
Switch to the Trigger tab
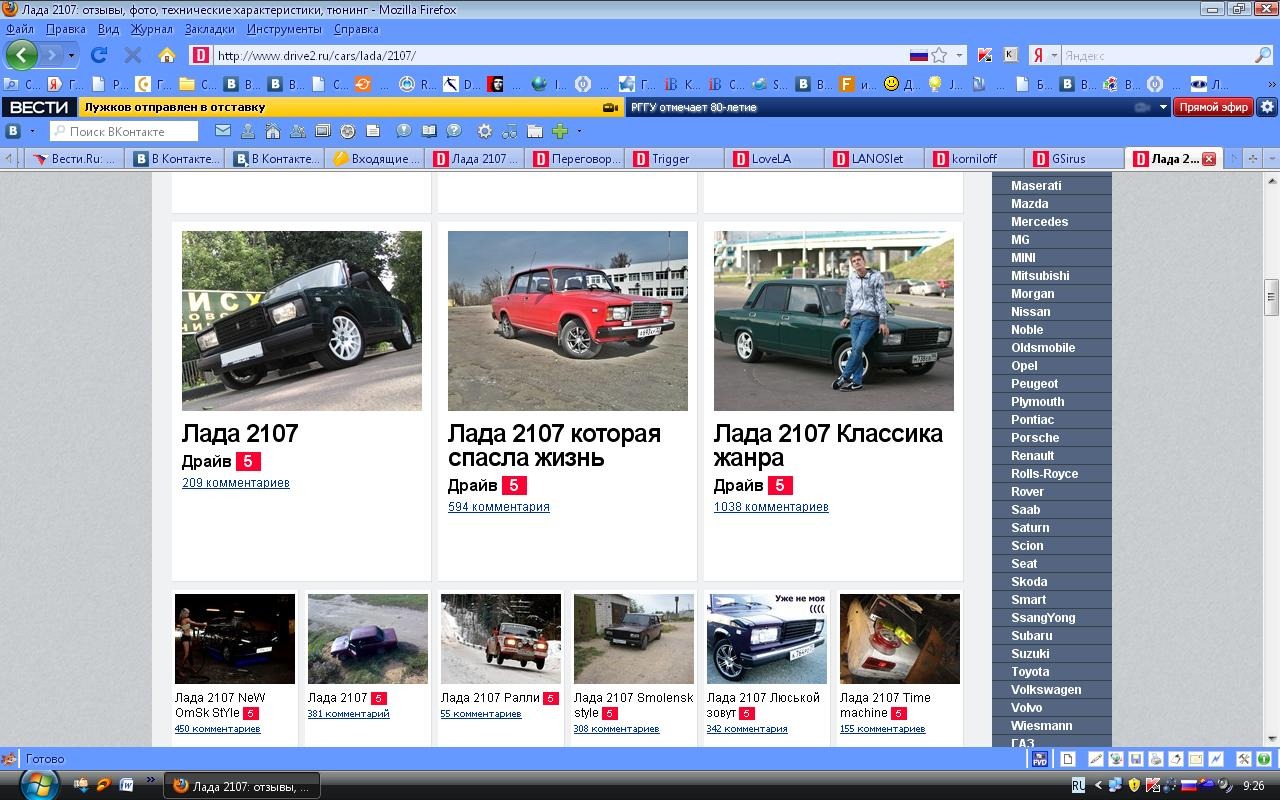point(673,158)
